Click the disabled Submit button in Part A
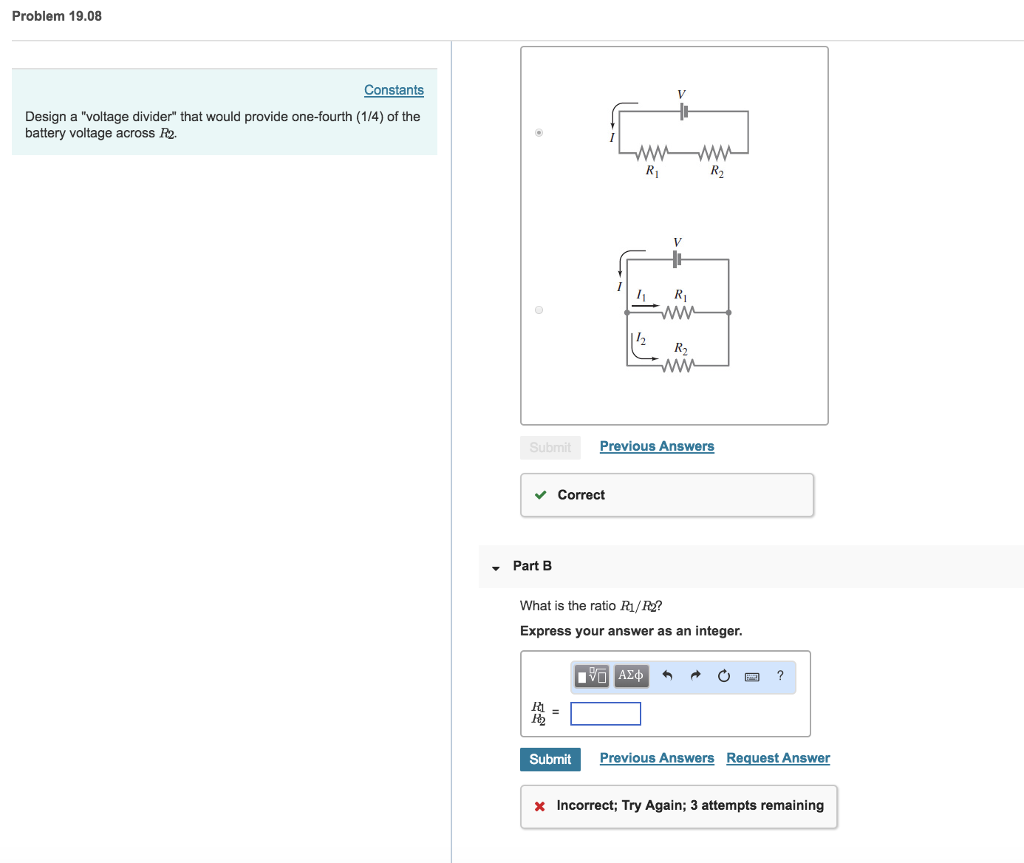The height and width of the screenshot is (863, 1024). click(x=550, y=447)
